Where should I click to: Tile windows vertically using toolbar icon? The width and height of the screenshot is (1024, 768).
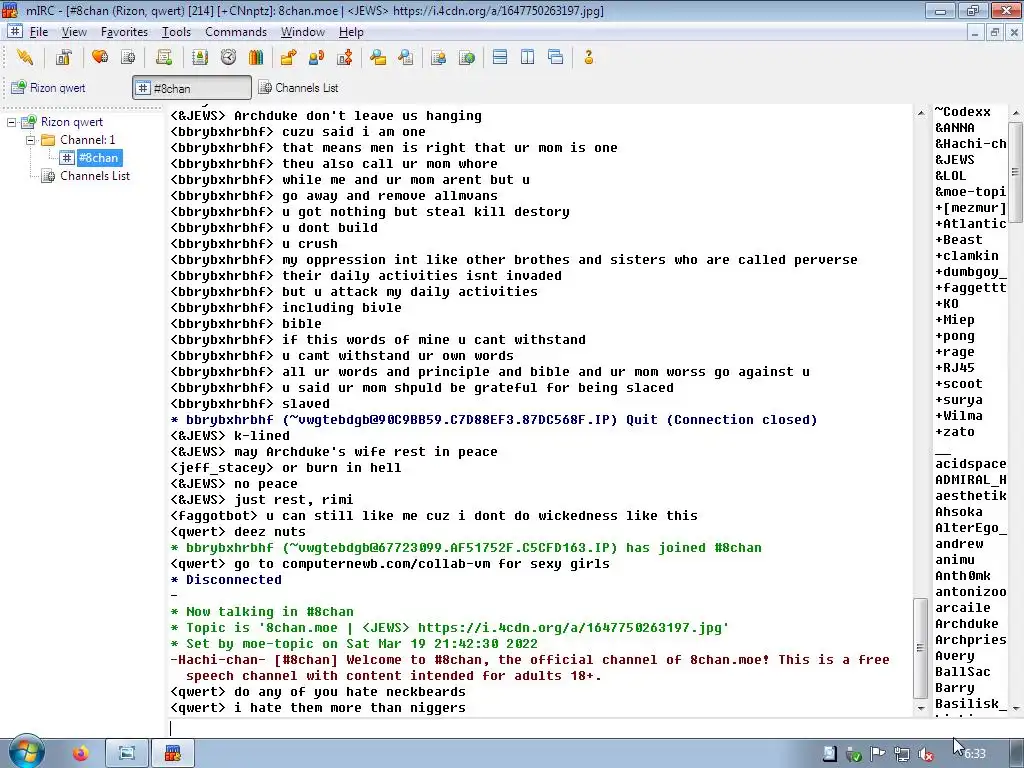click(528, 57)
